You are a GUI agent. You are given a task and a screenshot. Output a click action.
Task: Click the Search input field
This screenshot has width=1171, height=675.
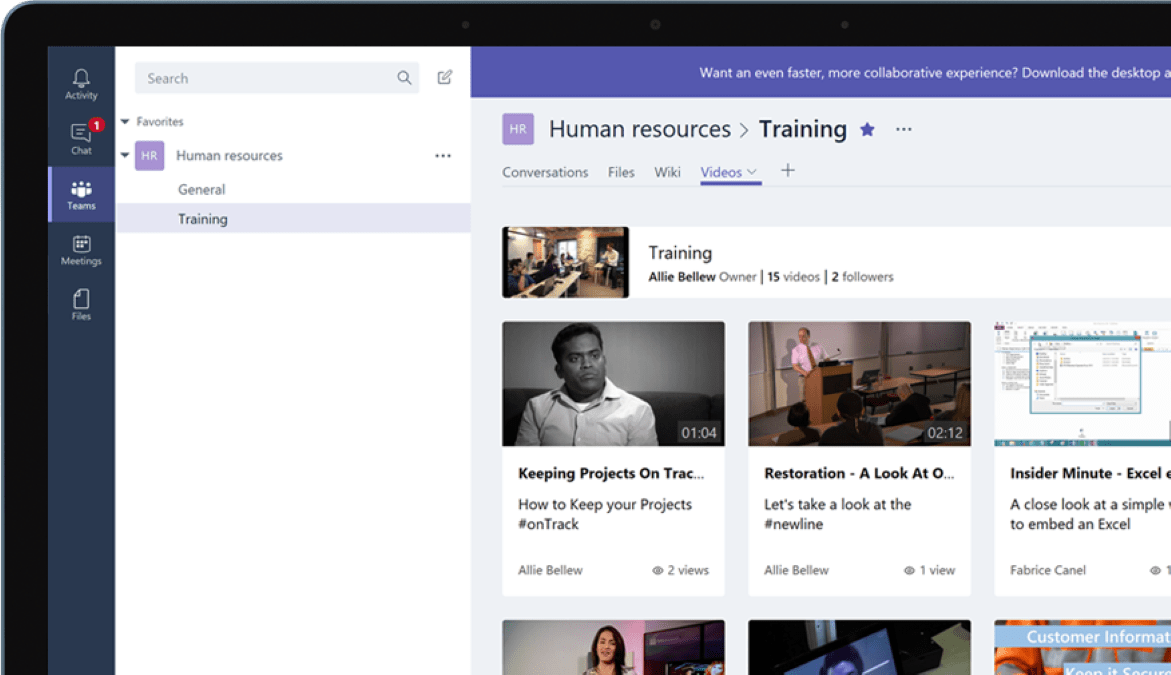point(270,77)
